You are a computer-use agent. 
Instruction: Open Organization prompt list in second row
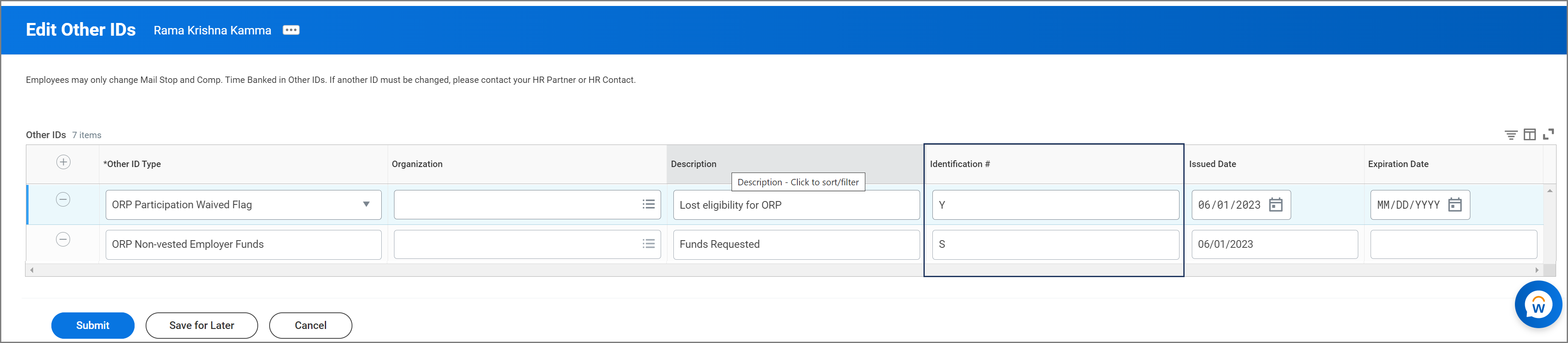pos(648,244)
